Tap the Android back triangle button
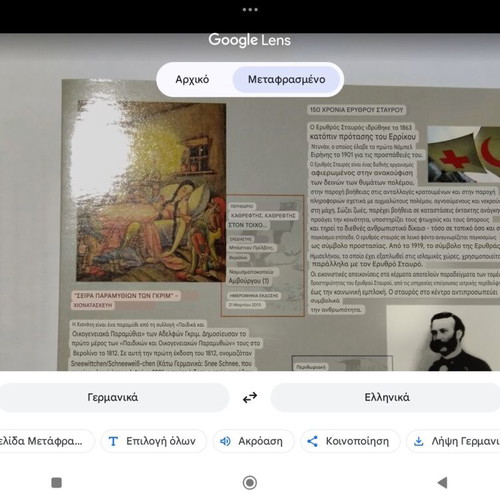This screenshot has width=500, height=500. [442, 482]
